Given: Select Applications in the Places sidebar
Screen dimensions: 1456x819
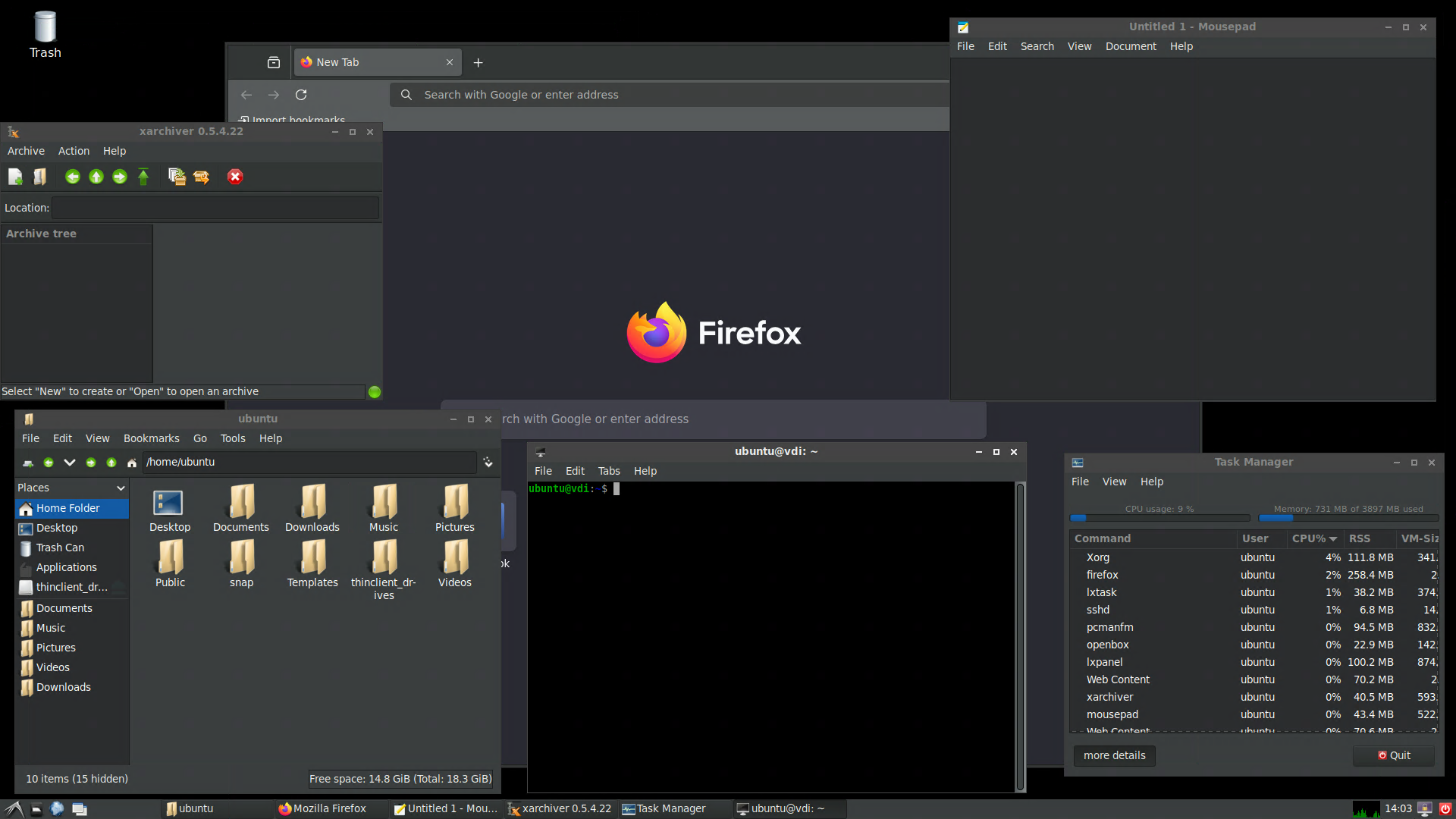Looking at the screenshot, I should click(72, 567).
